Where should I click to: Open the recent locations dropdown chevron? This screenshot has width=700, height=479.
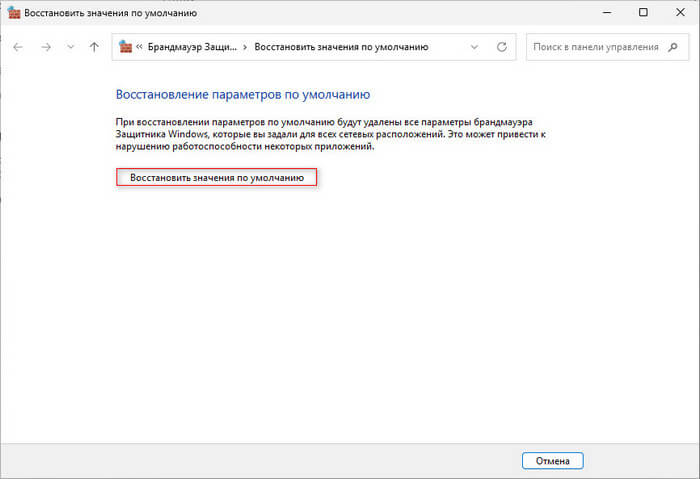tap(69, 47)
